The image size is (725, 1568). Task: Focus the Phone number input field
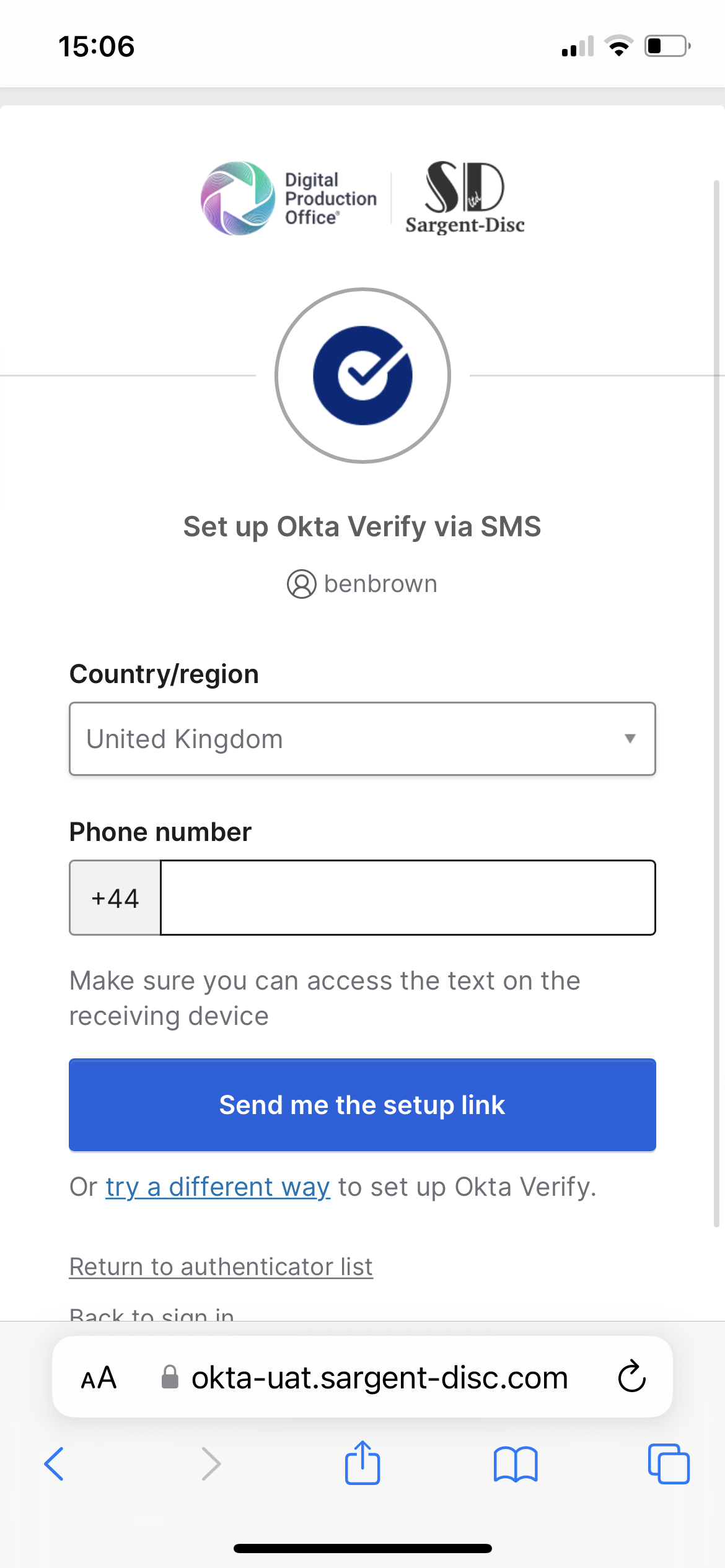(x=408, y=897)
